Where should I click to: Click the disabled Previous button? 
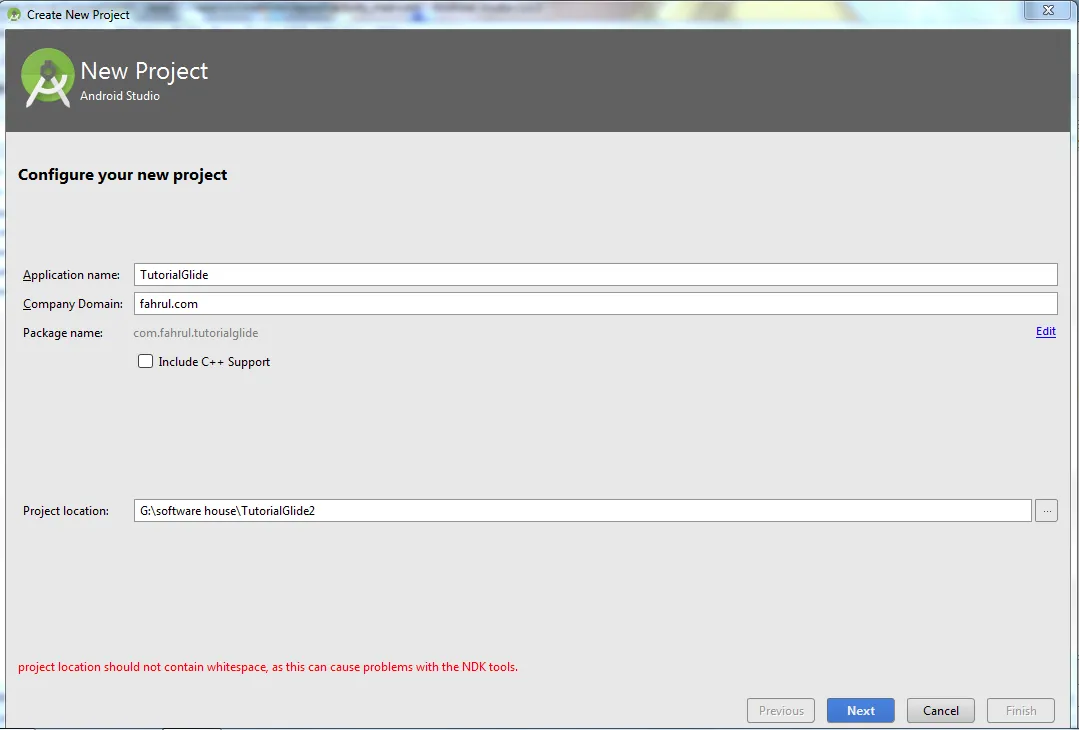coord(781,711)
